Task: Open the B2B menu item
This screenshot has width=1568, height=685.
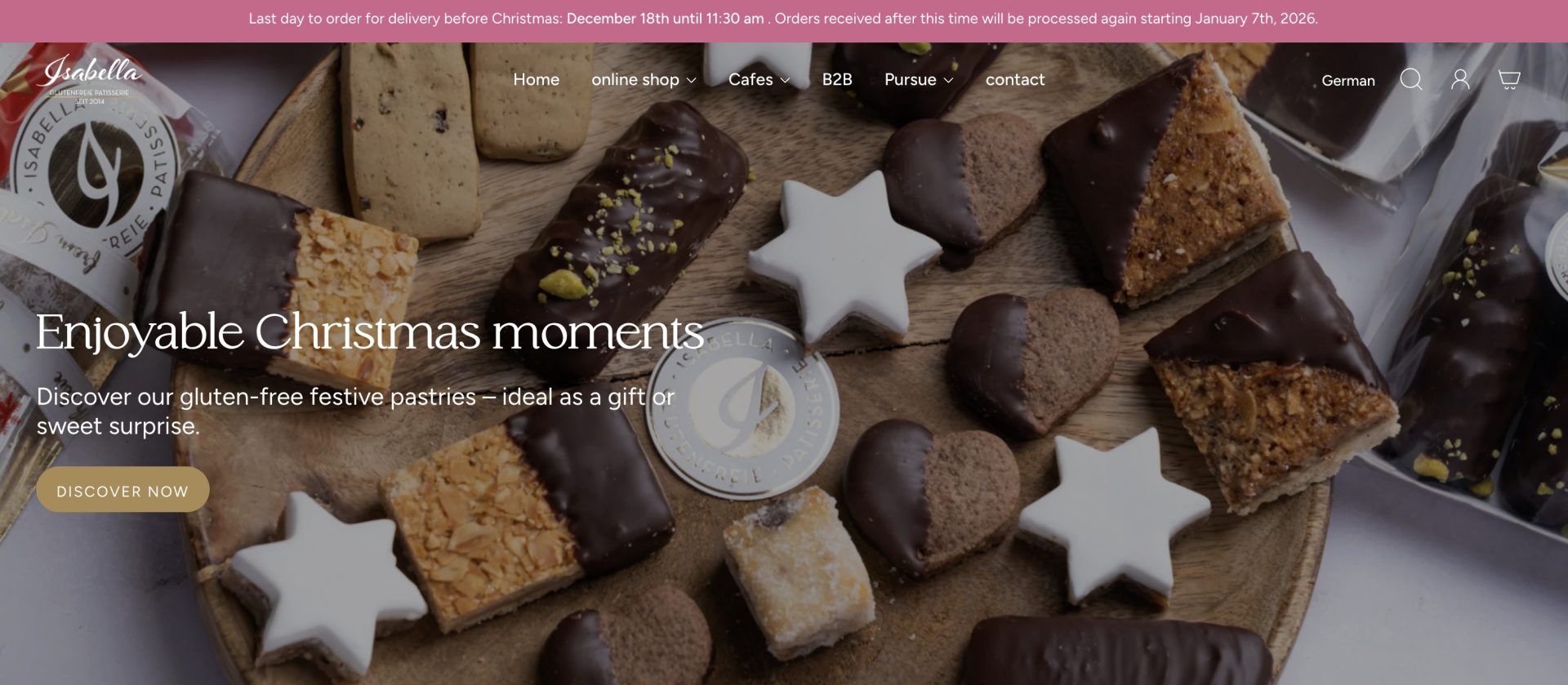Action: [837, 79]
